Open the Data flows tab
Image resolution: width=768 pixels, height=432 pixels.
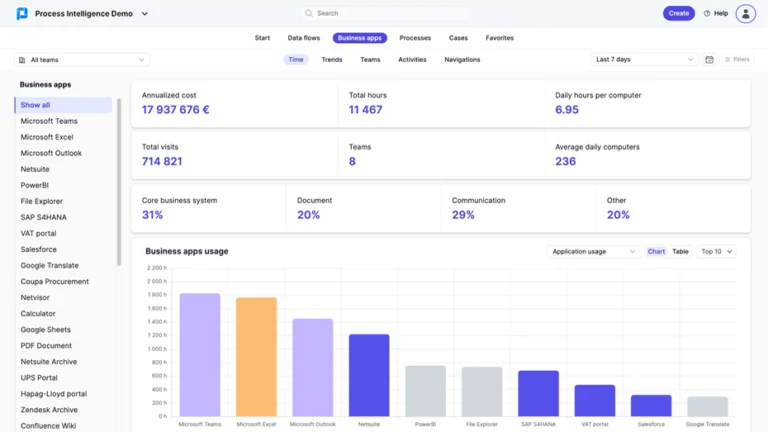coord(304,38)
